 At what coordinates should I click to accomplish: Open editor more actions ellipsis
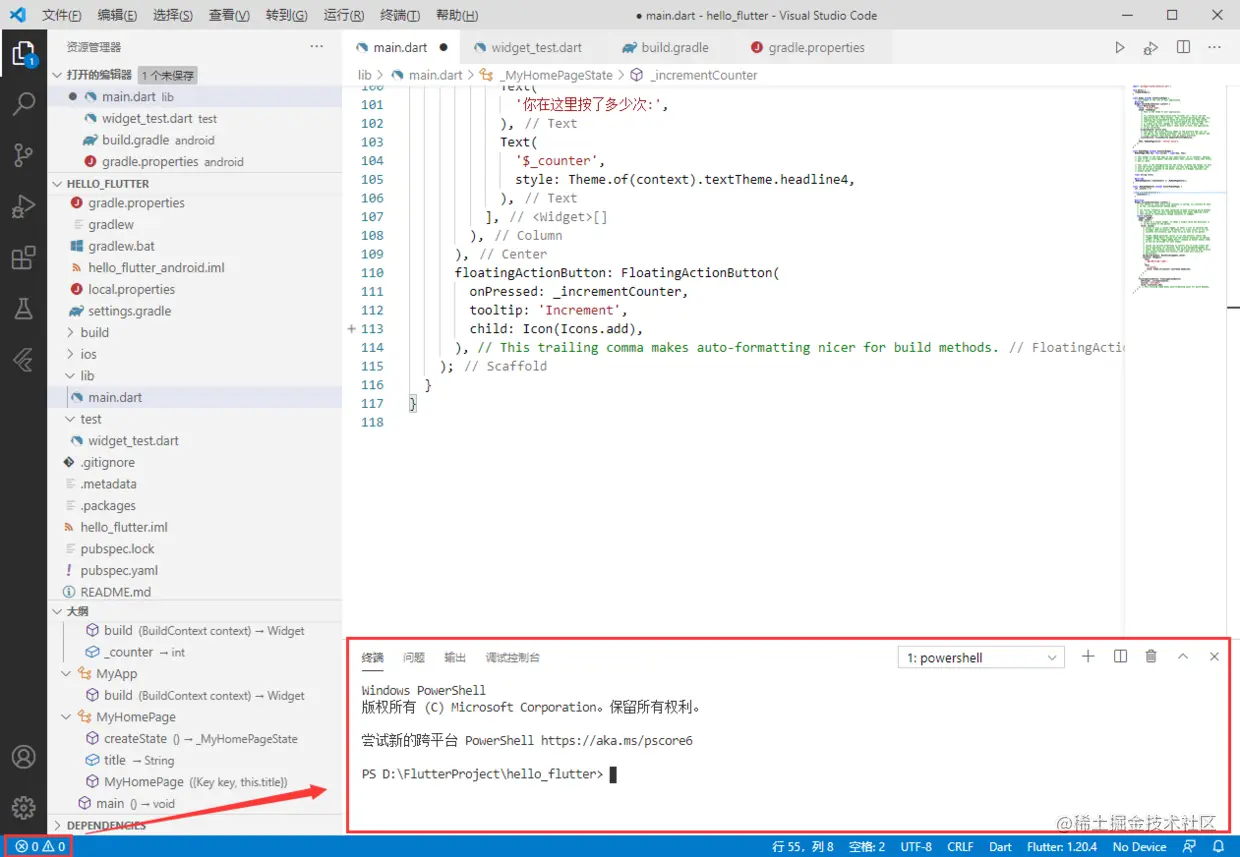pos(1214,47)
